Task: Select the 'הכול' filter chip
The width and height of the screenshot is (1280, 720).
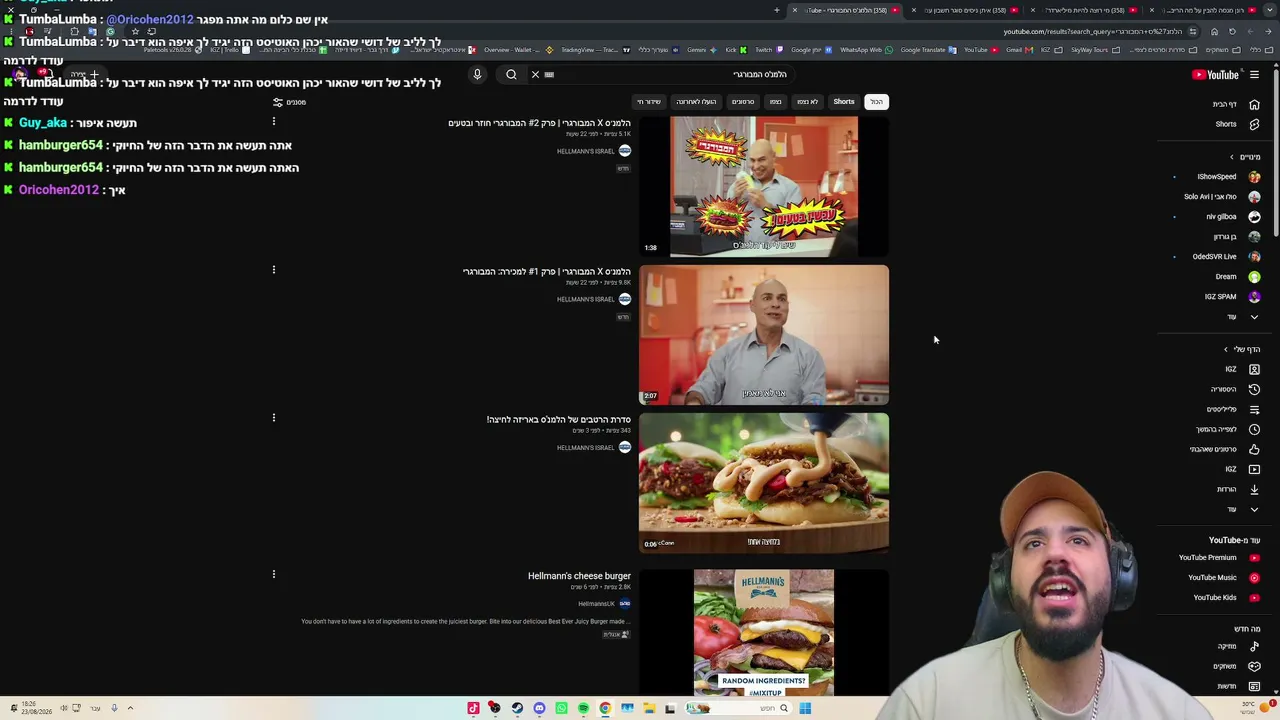Action: pos(876,101)
